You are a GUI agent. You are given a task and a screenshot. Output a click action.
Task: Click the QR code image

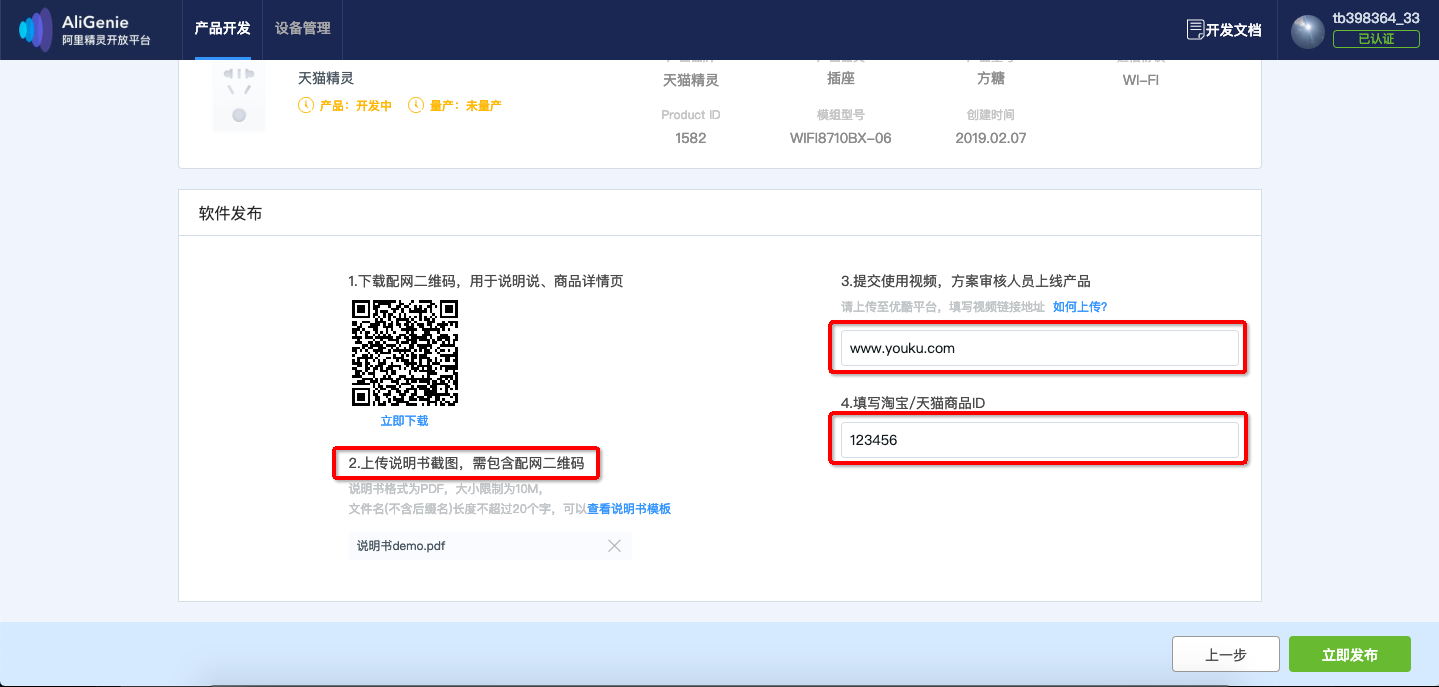tap(404, 353)
